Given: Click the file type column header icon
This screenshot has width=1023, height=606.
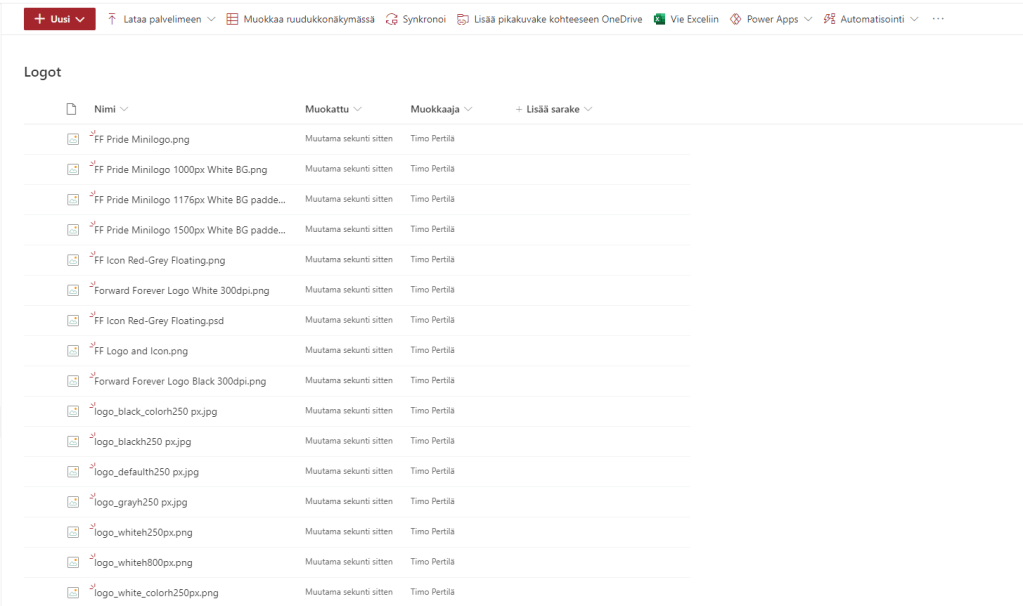Looking at the screenshot, I should [x=71, y=109].
